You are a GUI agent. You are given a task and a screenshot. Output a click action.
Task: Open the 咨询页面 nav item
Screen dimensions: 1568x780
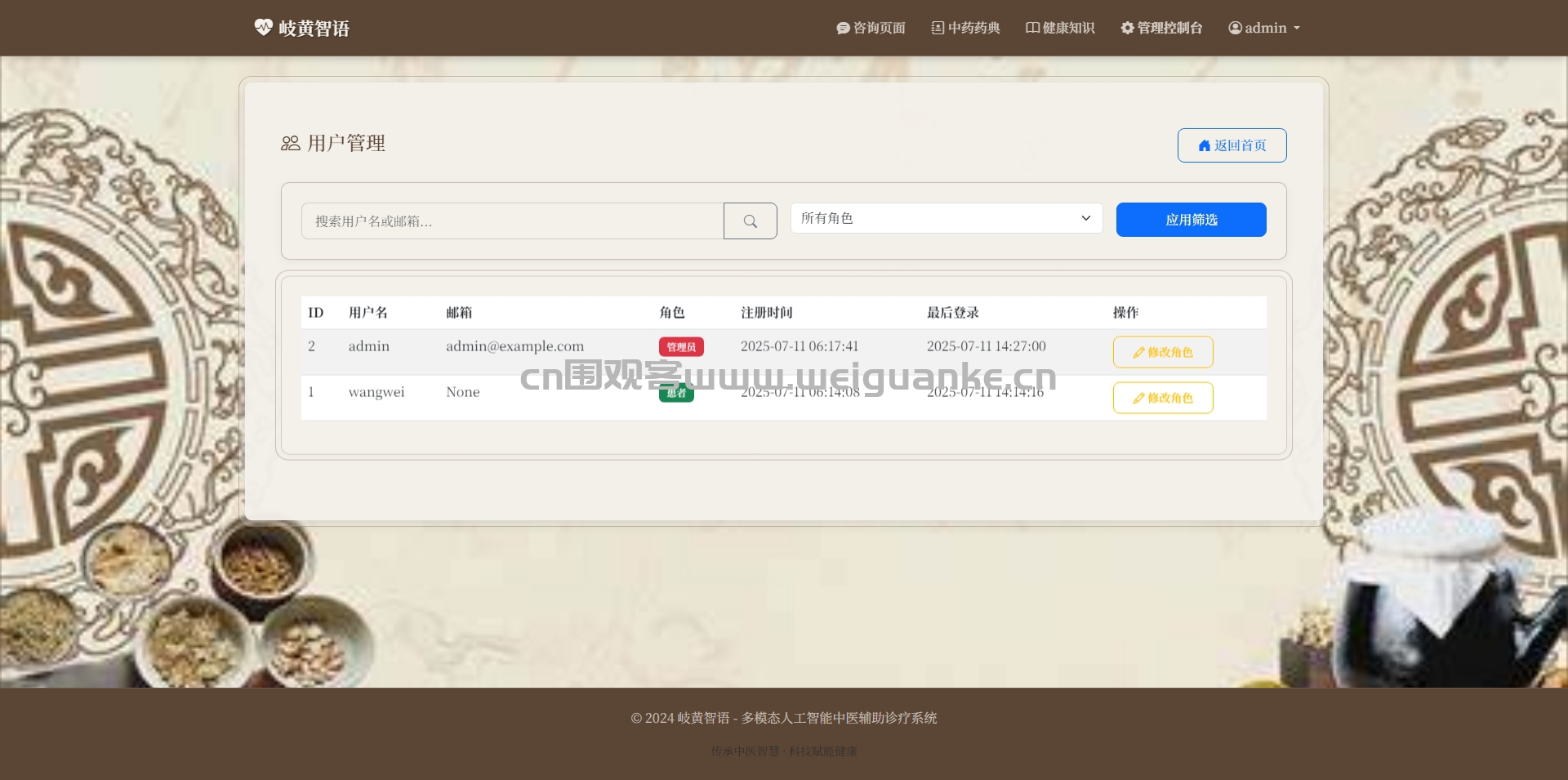(x=871, y=28)
